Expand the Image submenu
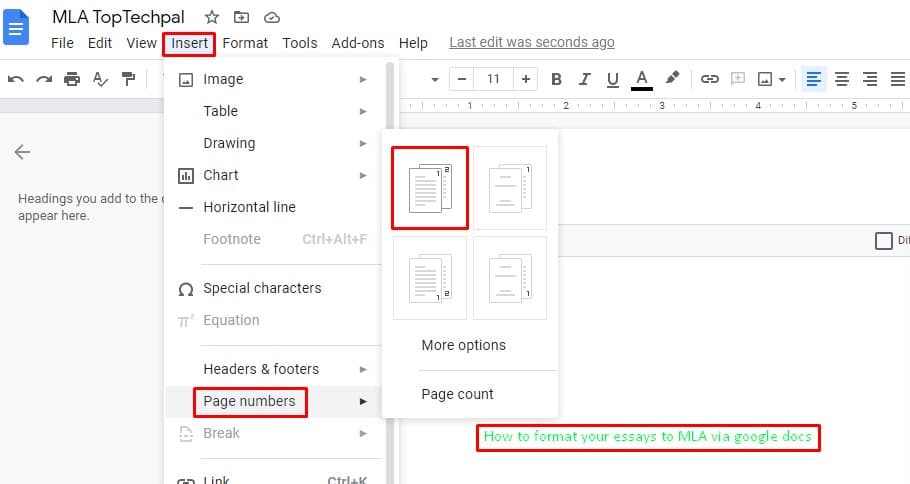 273,79
